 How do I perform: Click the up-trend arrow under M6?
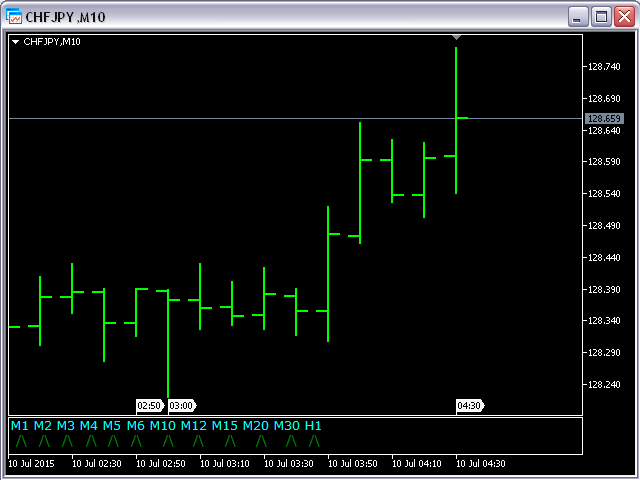136,441
